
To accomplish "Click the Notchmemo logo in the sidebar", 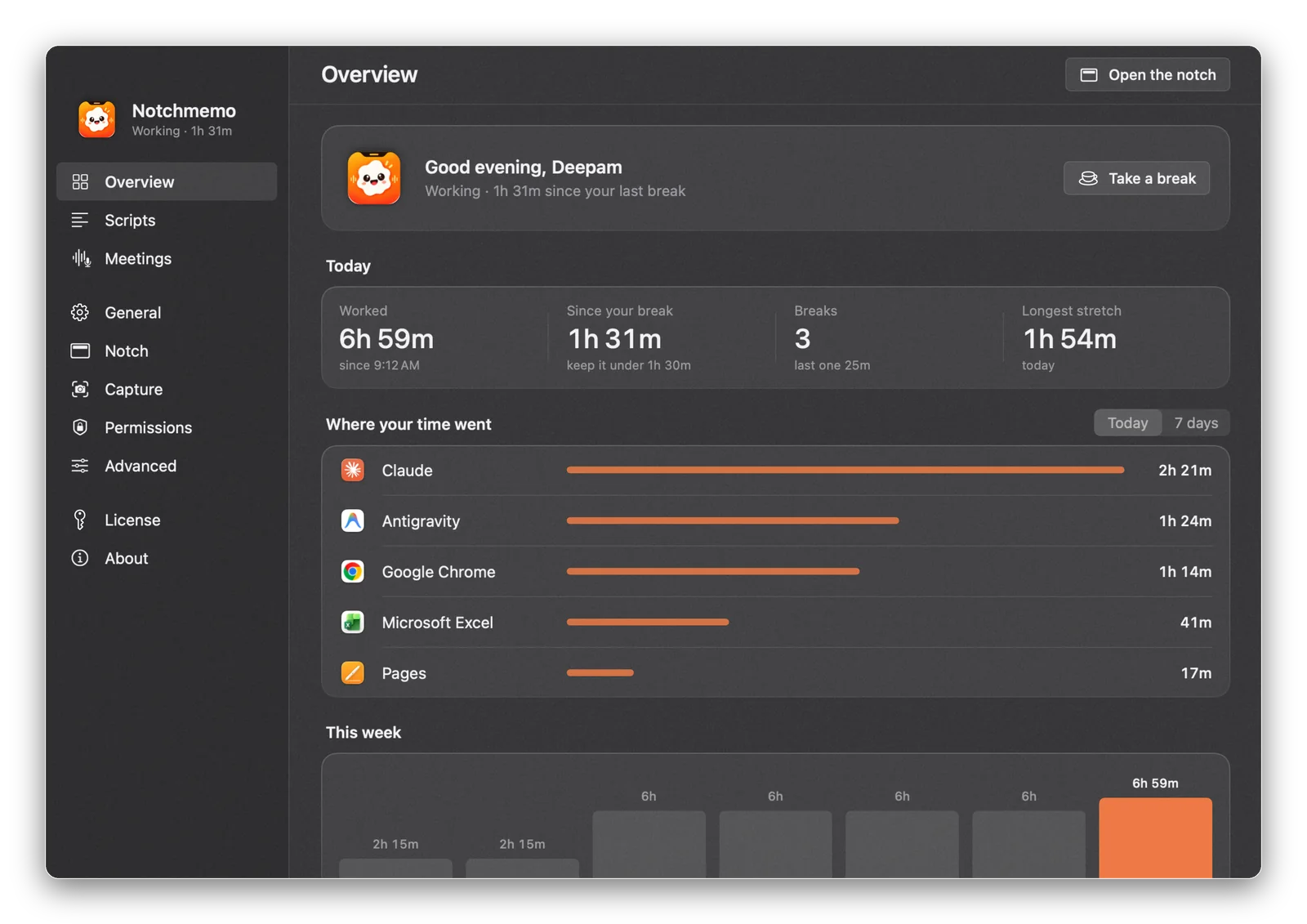I will [x=96, y=119].
